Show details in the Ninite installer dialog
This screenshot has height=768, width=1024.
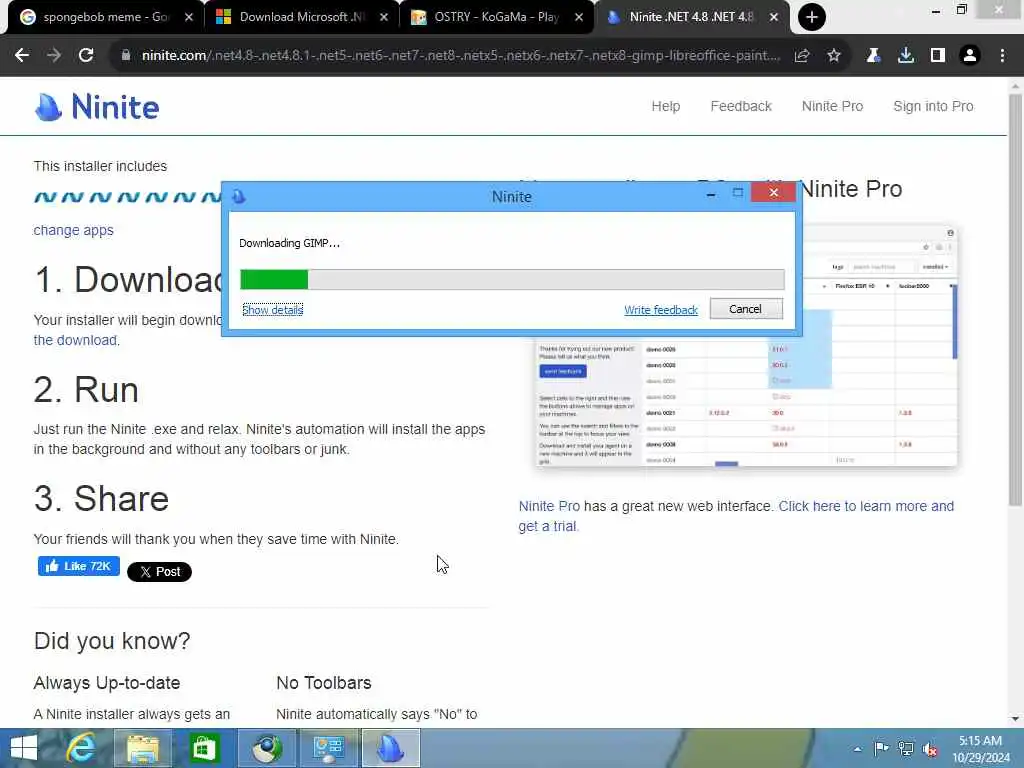(272, 310)
